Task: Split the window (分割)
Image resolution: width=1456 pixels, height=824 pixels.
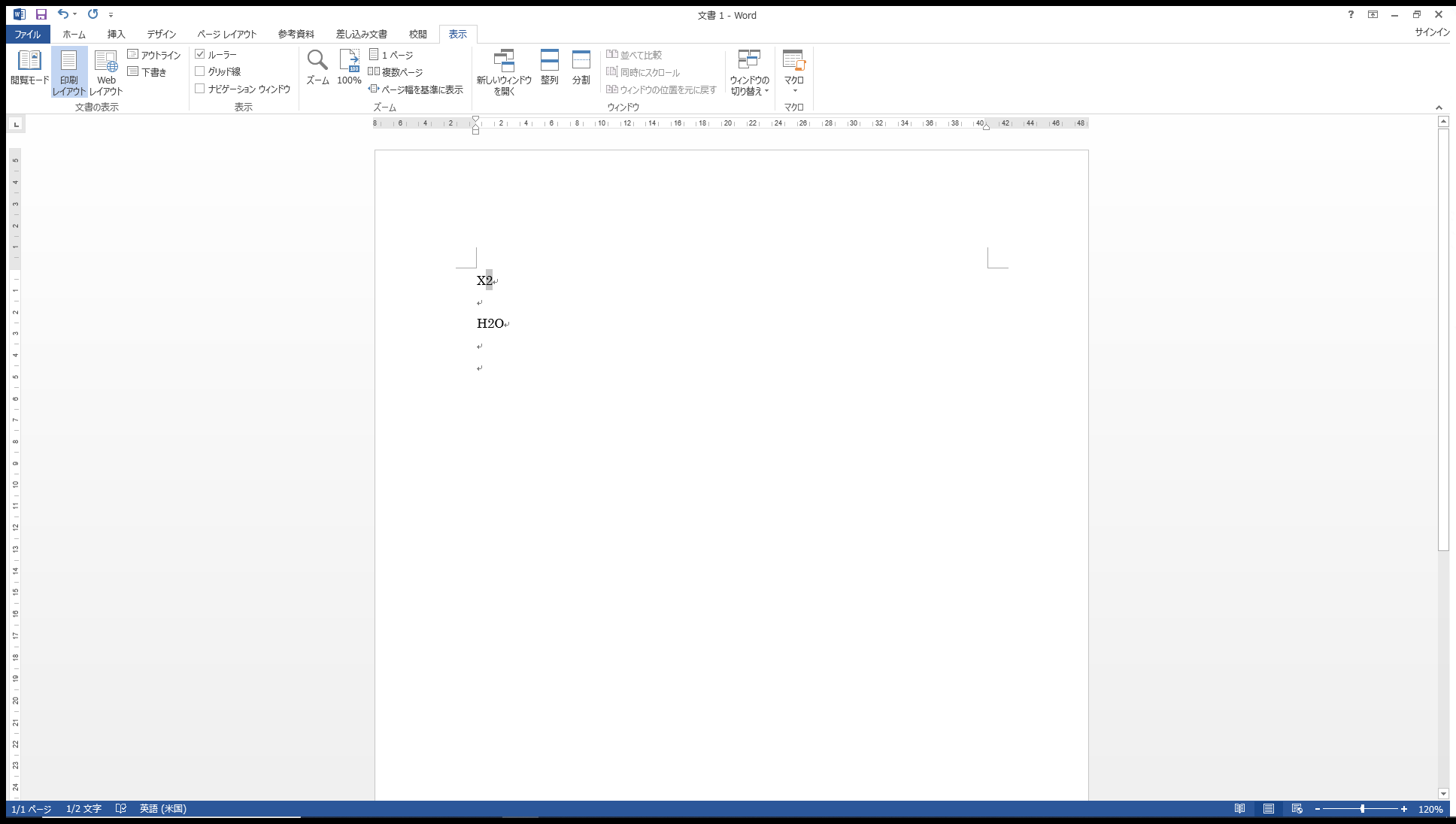Action: [581, 68]
